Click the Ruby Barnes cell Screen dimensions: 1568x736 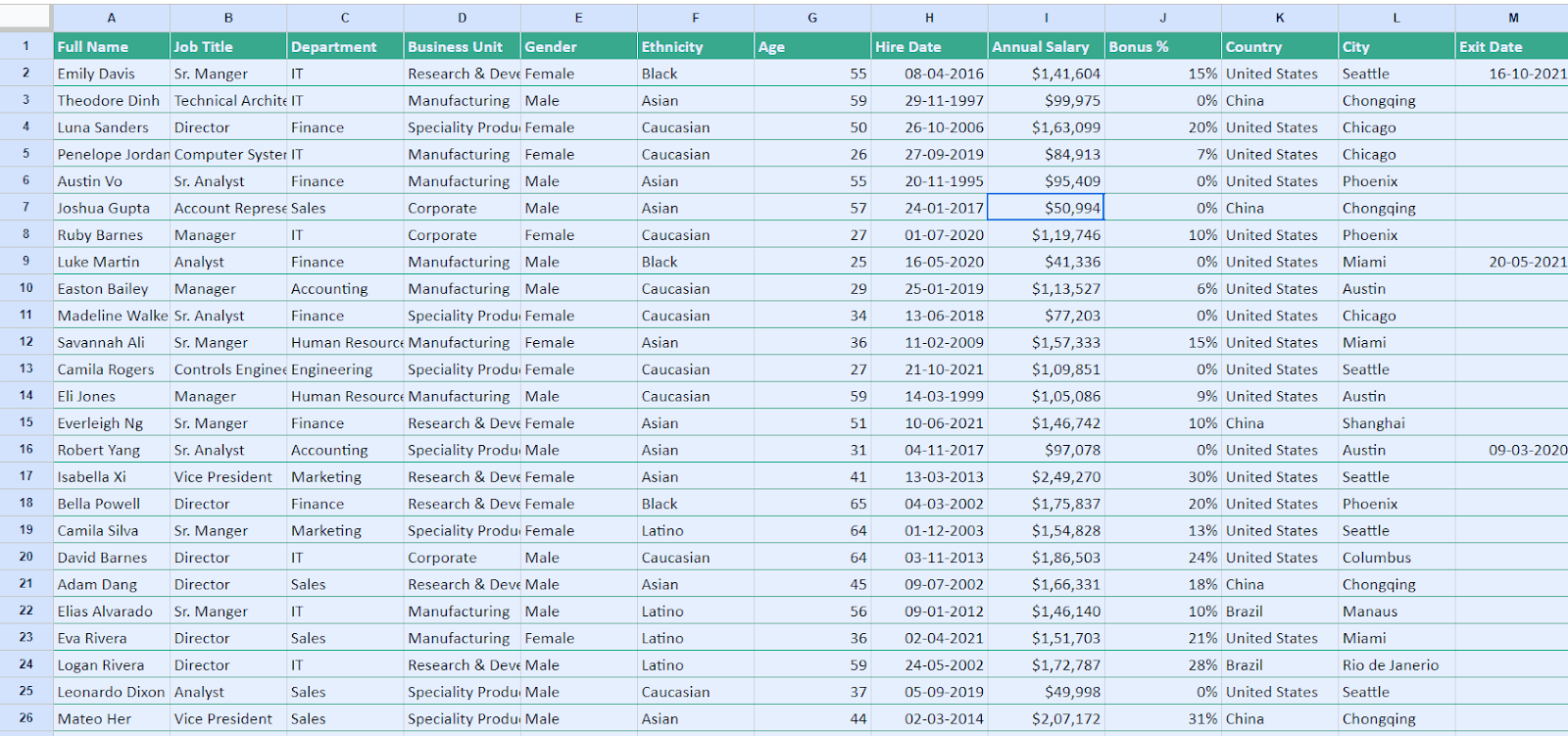pos(112,235)
